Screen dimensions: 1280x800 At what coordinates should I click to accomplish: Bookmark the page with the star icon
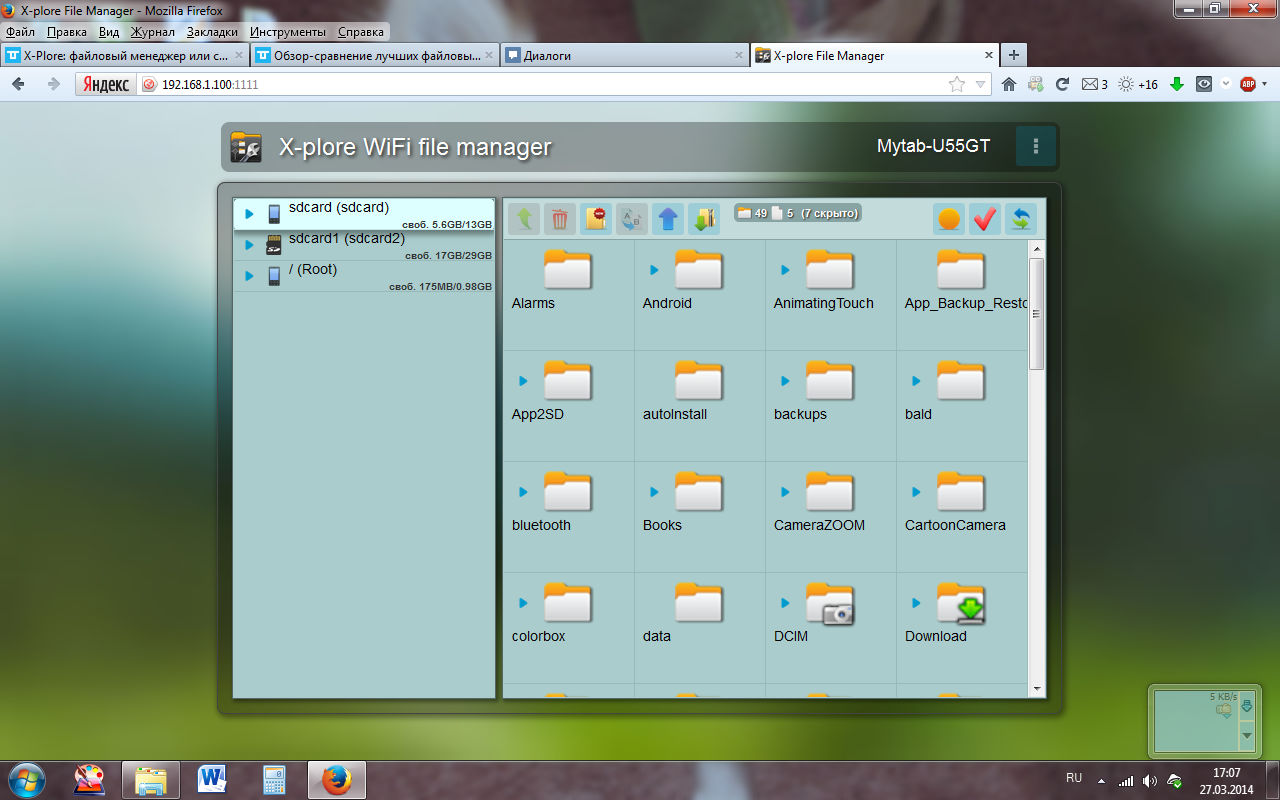pyautogui.click(x=957, y=84)
